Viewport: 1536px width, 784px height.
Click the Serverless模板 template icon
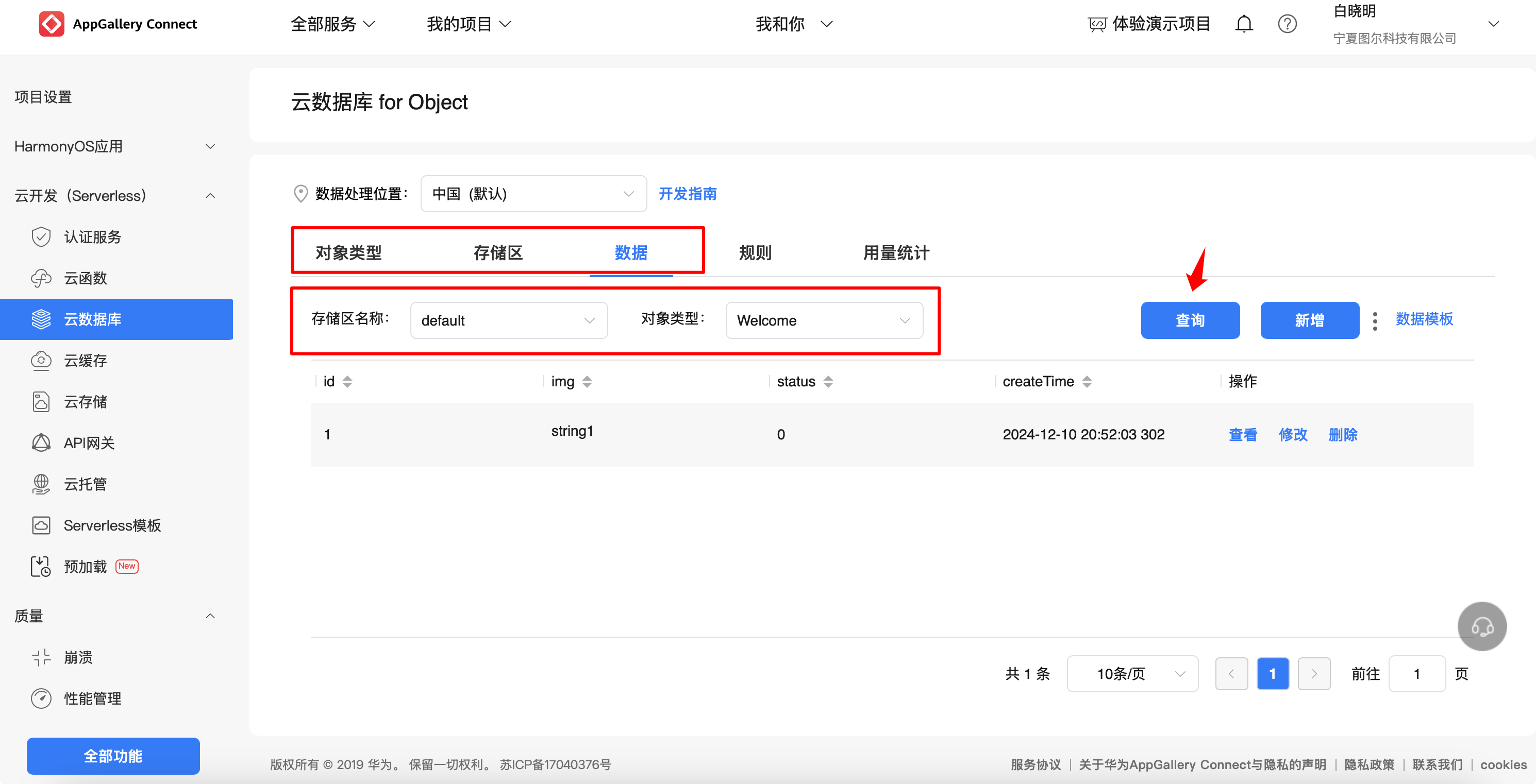pos(41,525)
